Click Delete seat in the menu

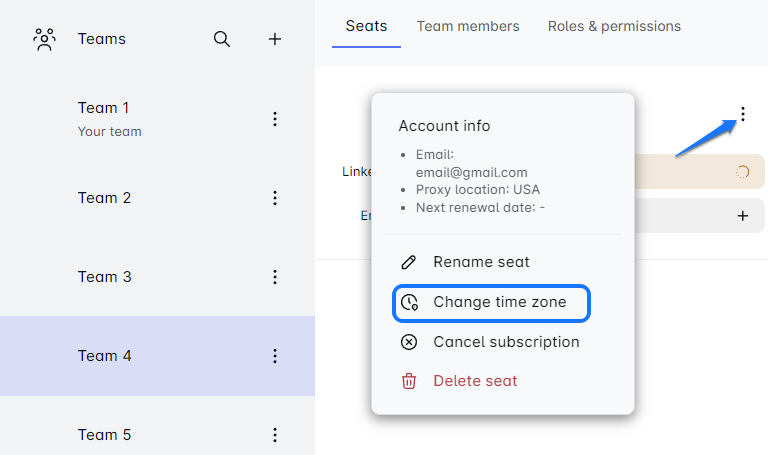475,381
